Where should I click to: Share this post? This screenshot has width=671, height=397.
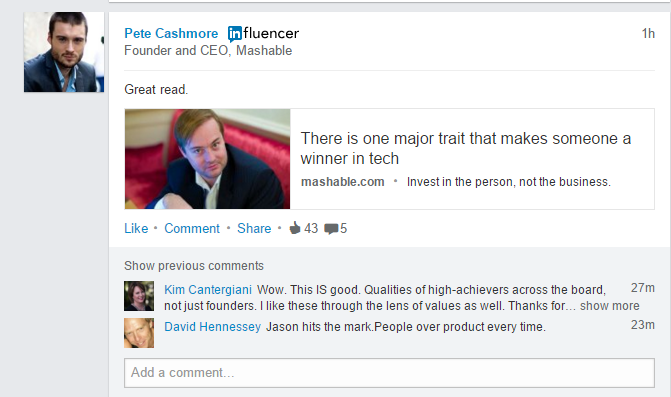pyautogui.click(x=254, y=228)
